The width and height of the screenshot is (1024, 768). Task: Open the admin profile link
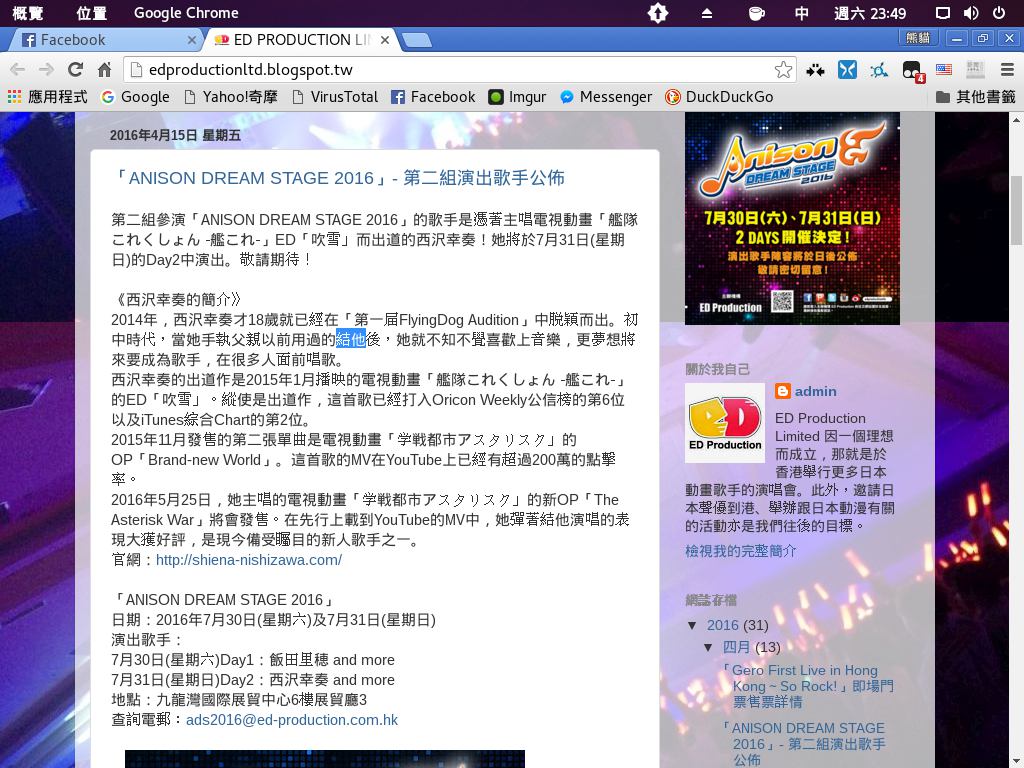pos(816,391)
